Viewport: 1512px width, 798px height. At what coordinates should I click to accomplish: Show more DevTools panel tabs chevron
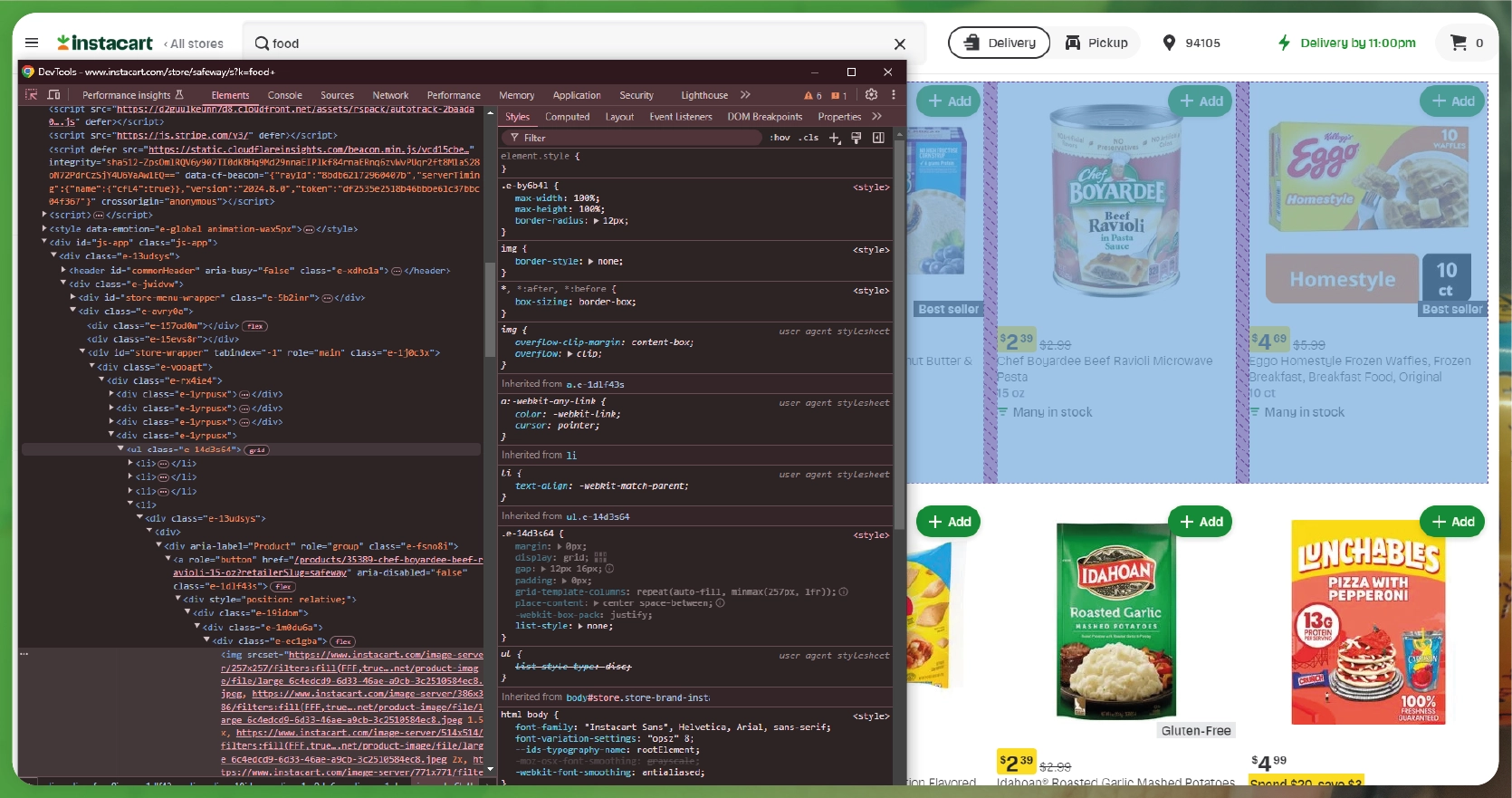click(745, 94)
